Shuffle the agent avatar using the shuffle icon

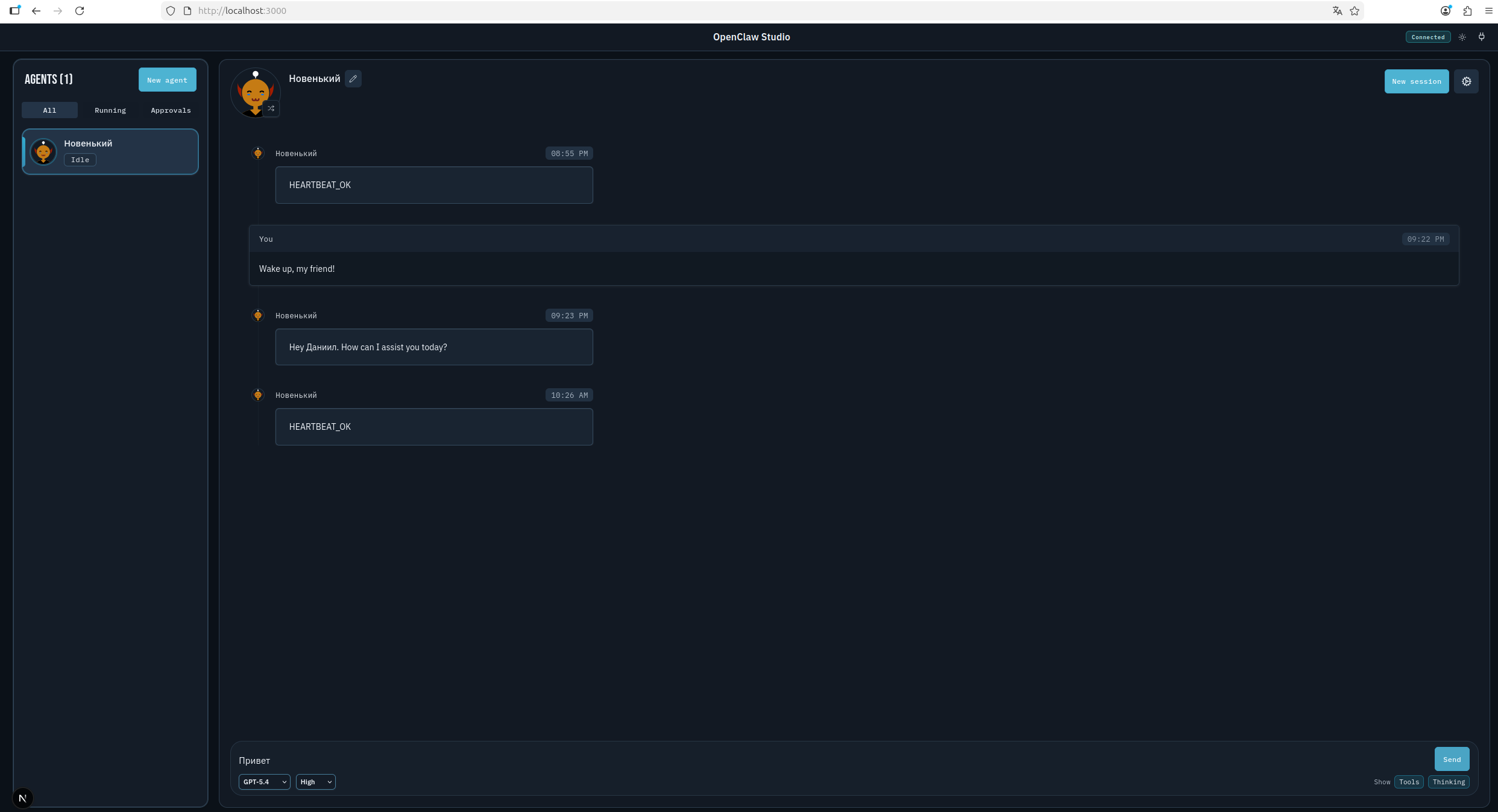point(271,109)
